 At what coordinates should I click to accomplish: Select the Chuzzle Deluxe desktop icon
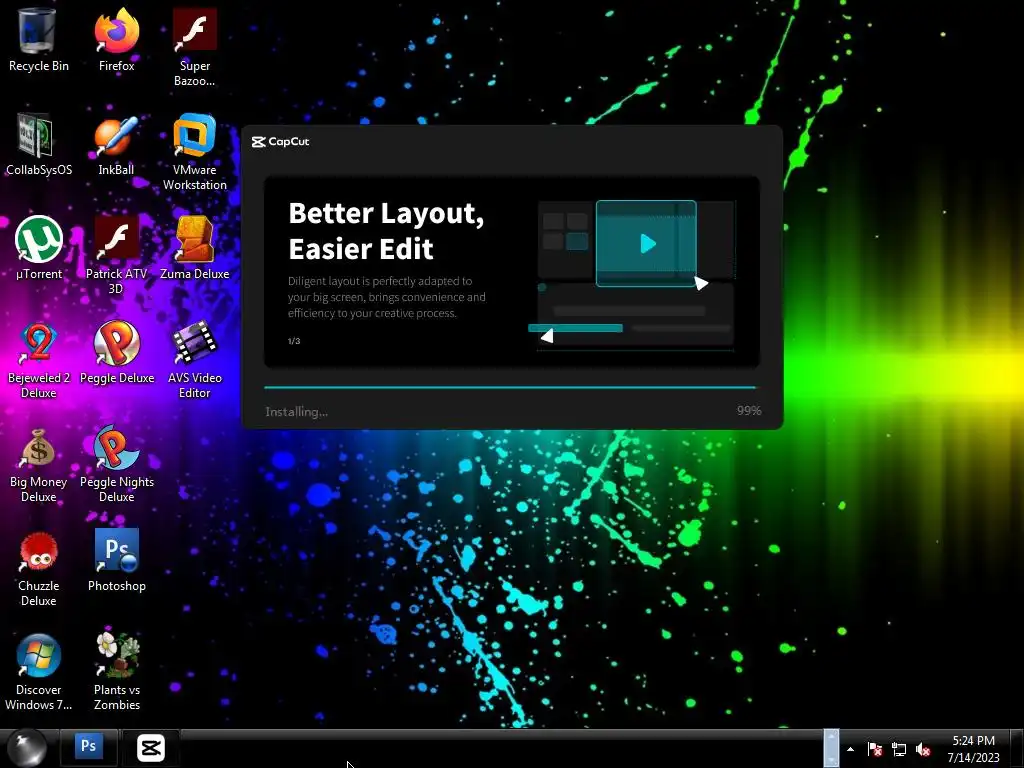[x=39, y=568]
